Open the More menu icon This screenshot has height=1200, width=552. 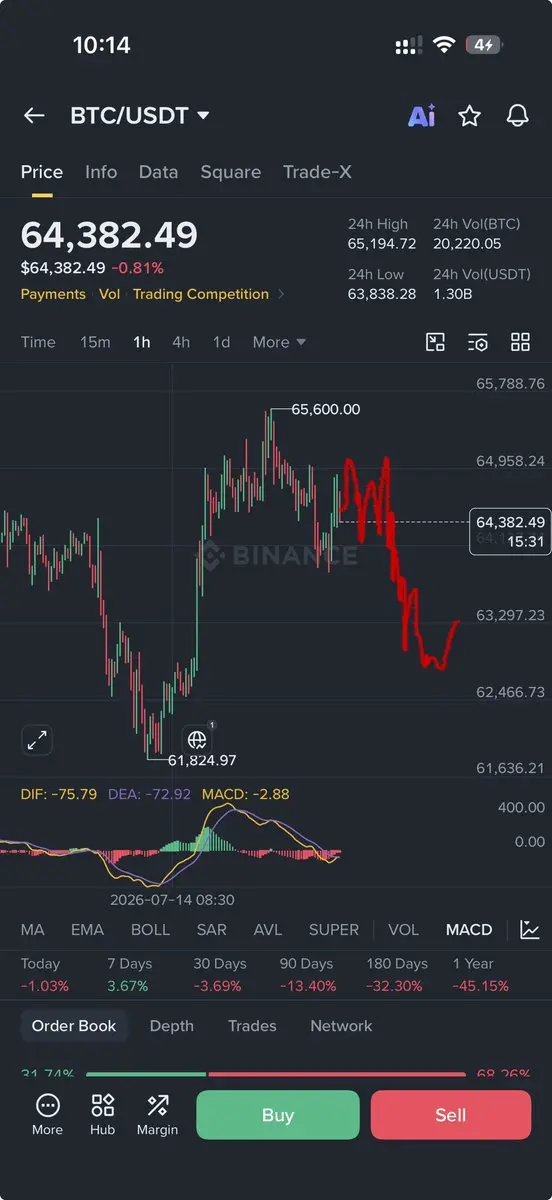tap(47, 1114)
